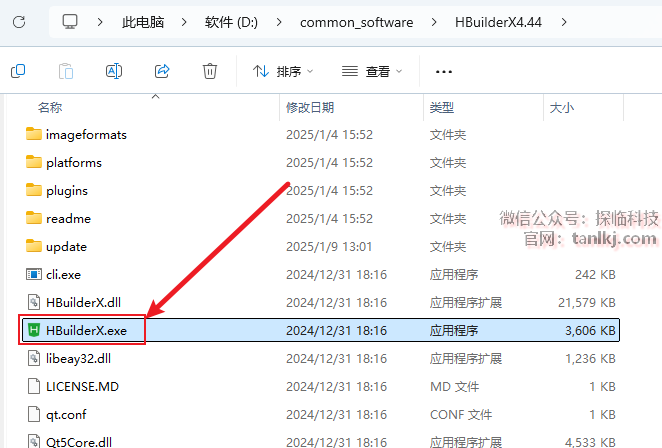Select the readme folder name
The image size is (662, 448).
tap(68, 219)
